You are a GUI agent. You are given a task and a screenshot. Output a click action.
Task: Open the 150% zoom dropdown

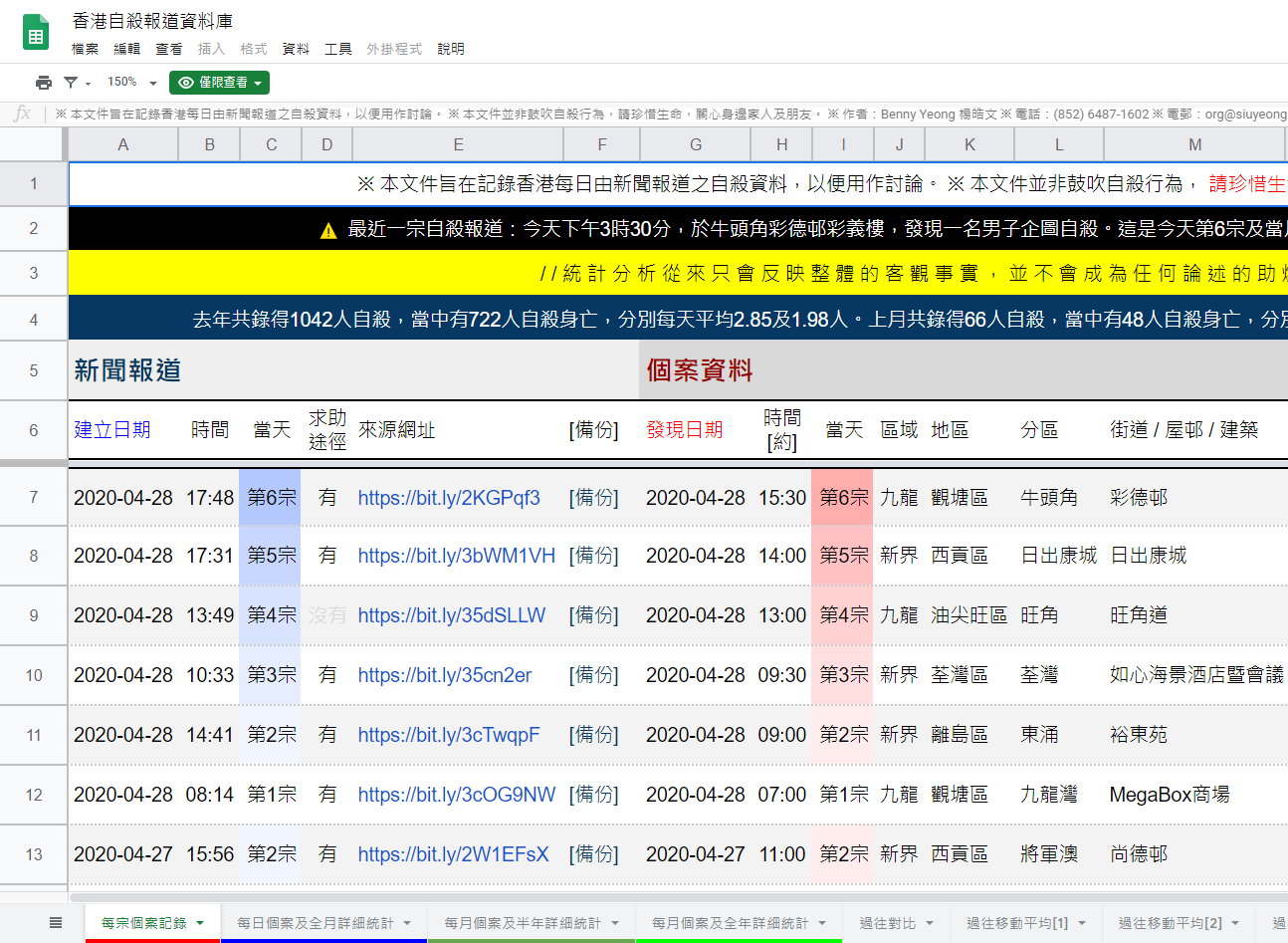tap(132, 83)
